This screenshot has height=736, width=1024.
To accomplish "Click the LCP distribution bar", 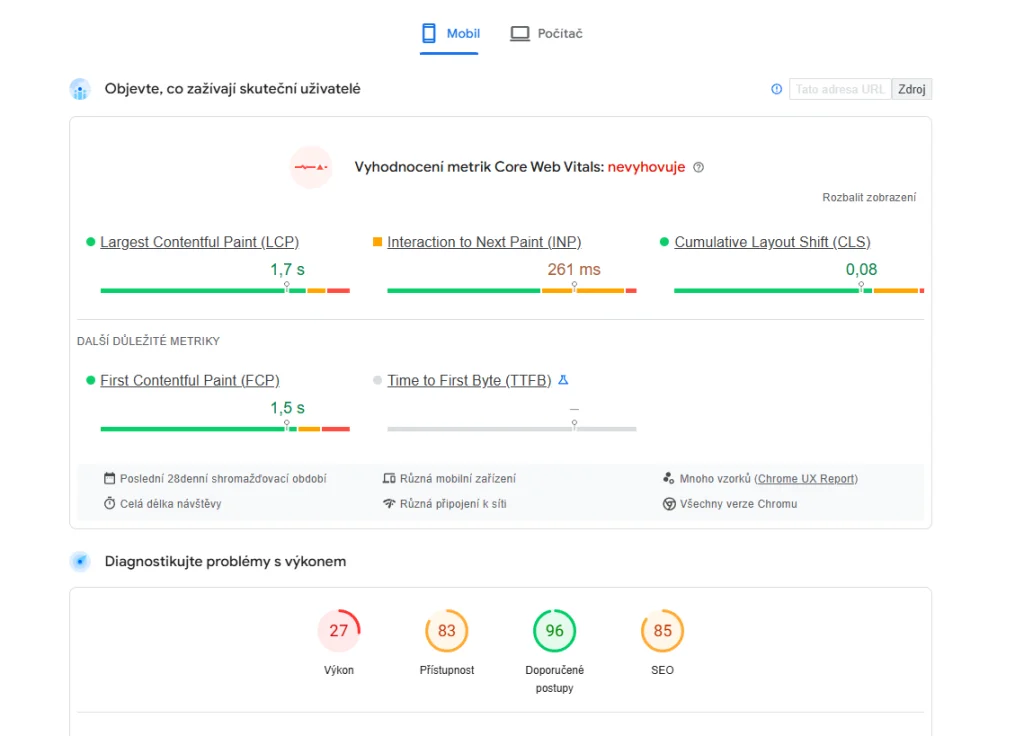I will (x=225, y=290).
